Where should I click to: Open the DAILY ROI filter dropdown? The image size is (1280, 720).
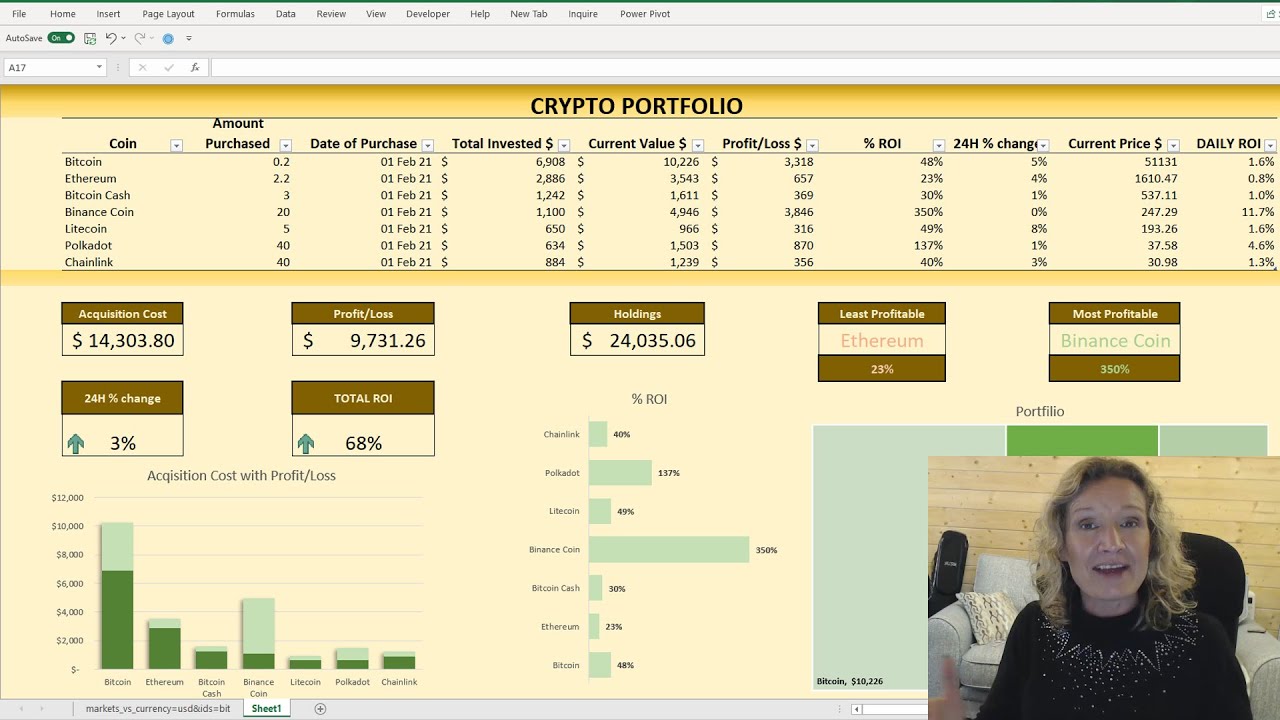pyautogui.click(x=1271, y=145)
